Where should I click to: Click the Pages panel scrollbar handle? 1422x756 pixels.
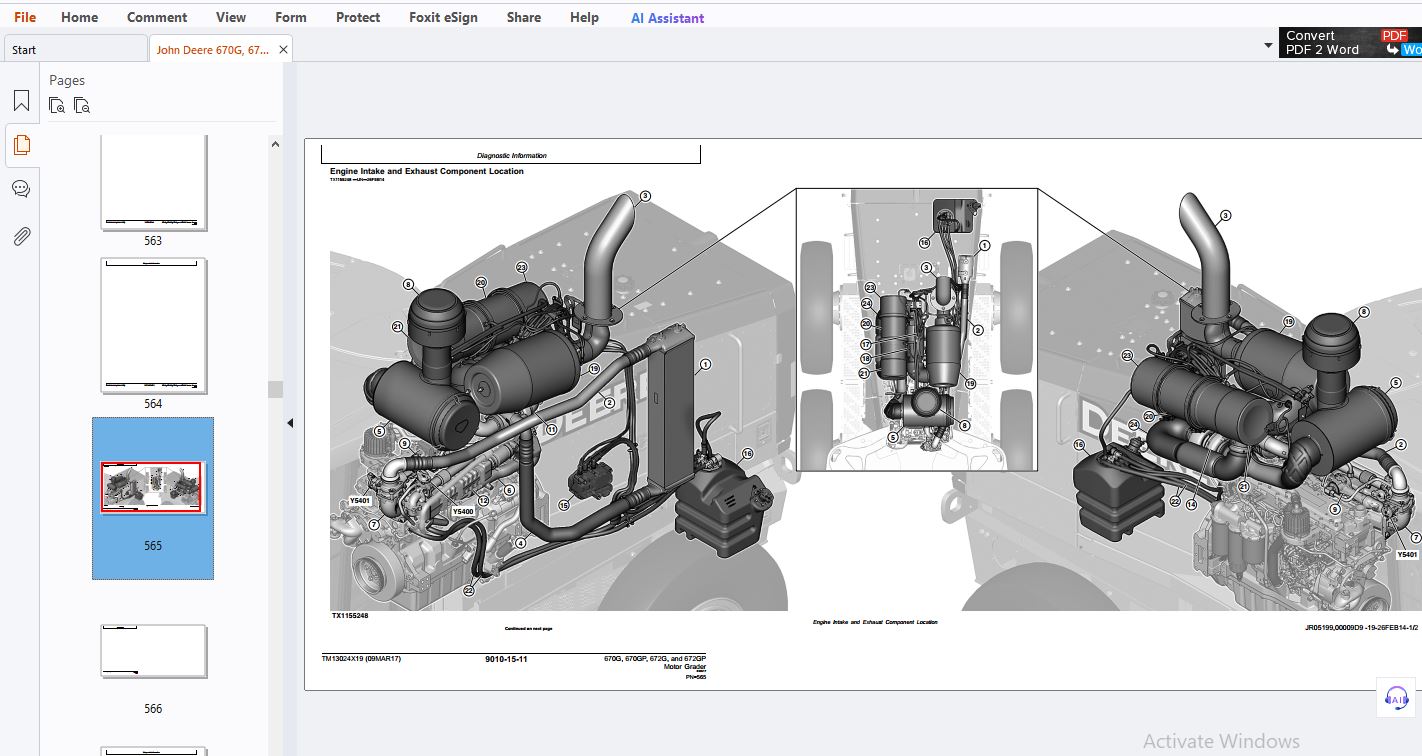coord(275,389)
